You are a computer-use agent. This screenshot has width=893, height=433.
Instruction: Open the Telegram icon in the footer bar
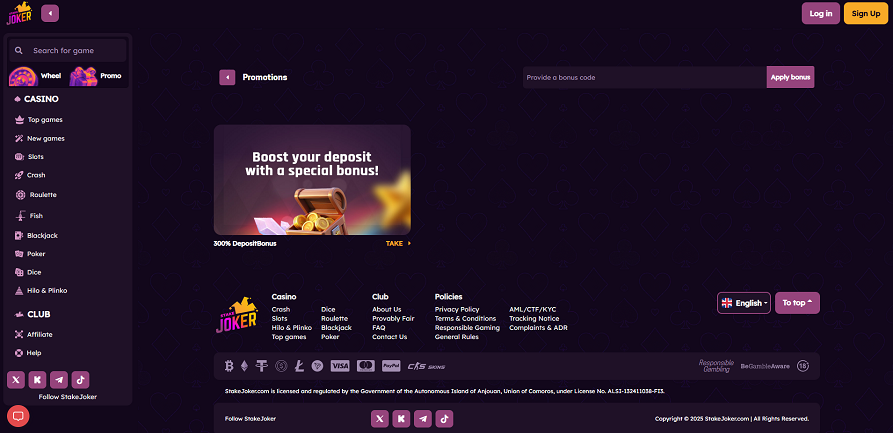click(423, 419)
